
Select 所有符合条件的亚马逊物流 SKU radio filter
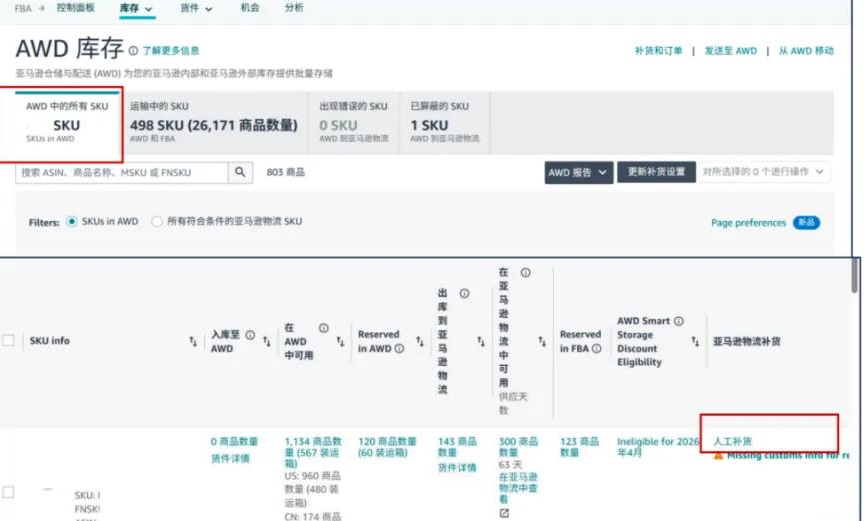(157, 221)
